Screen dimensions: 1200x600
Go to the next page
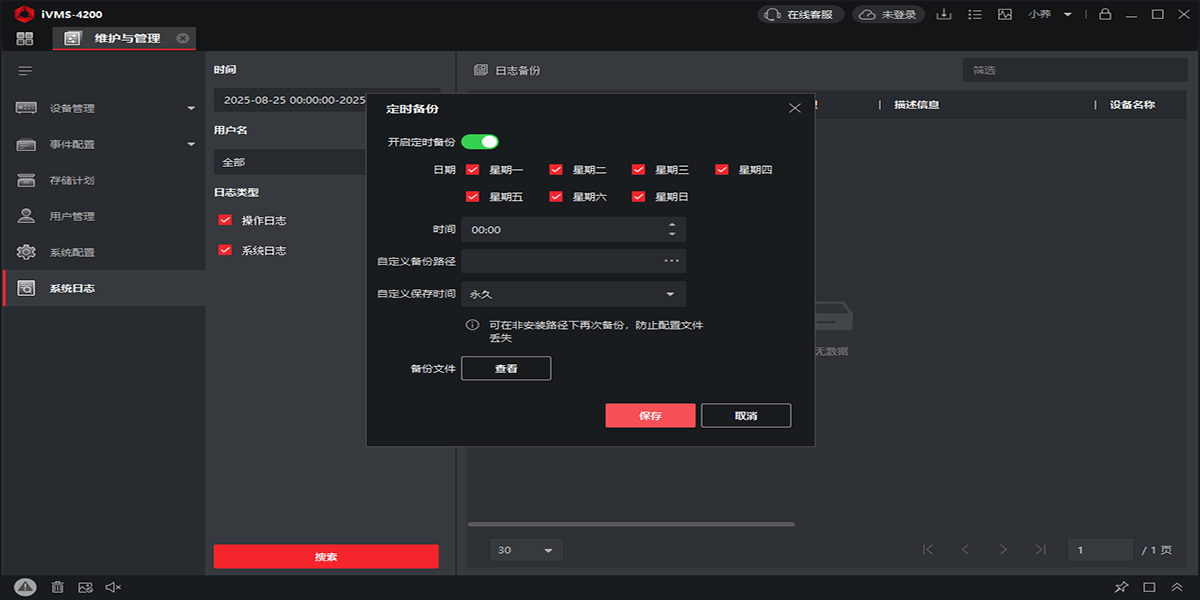(x=1003, y=550)
